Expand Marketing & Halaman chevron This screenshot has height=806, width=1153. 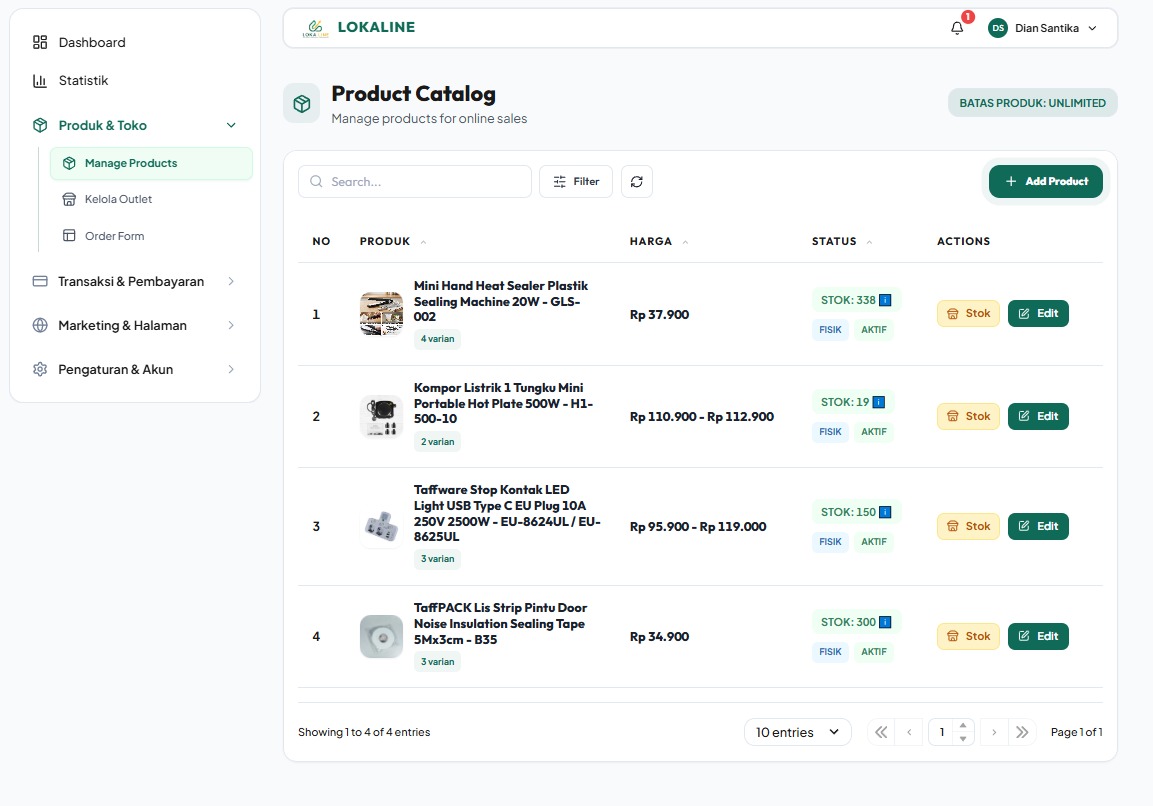tap(231, 325)
